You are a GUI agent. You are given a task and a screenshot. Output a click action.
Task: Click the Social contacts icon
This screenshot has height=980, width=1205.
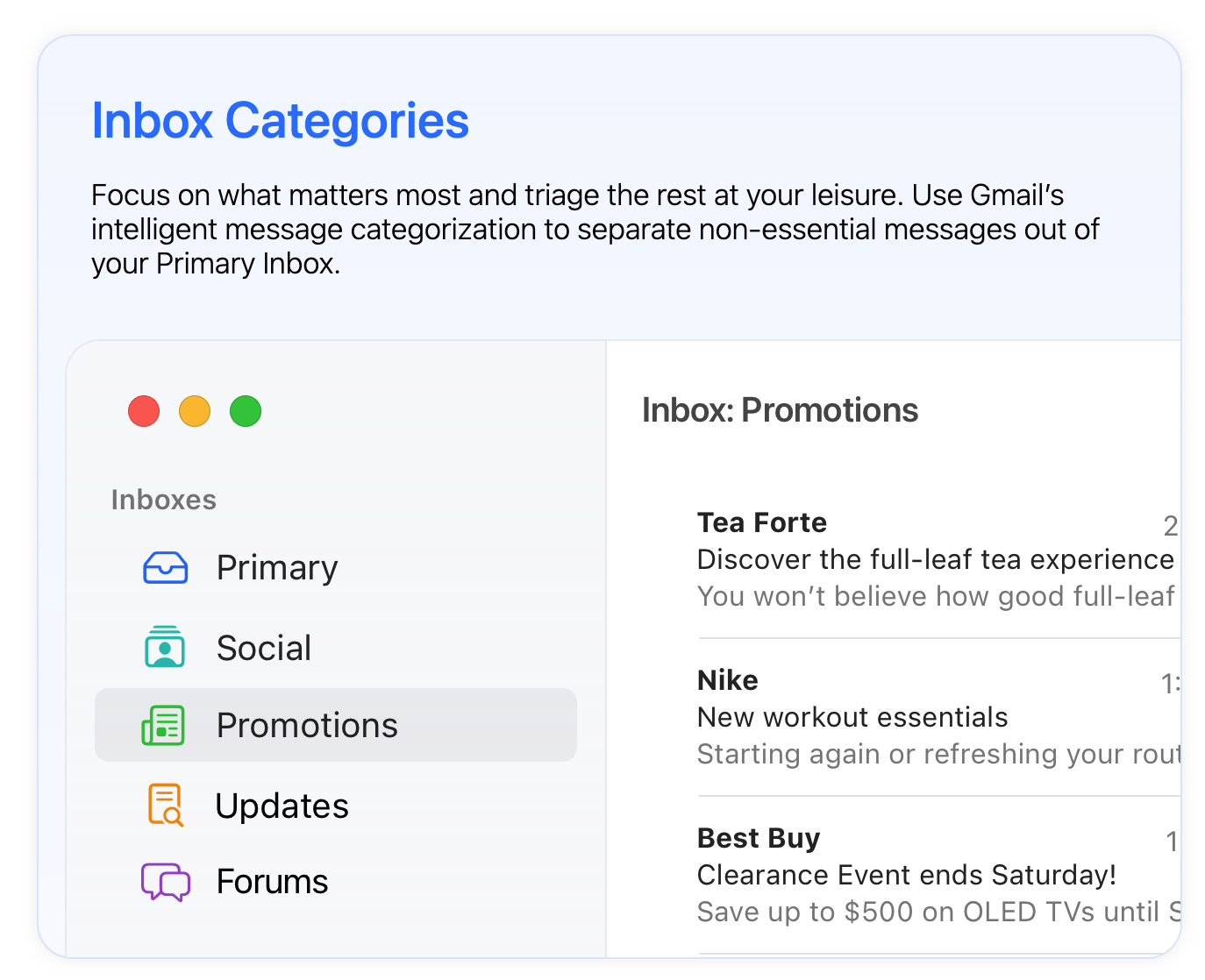(x=165, y=648)
